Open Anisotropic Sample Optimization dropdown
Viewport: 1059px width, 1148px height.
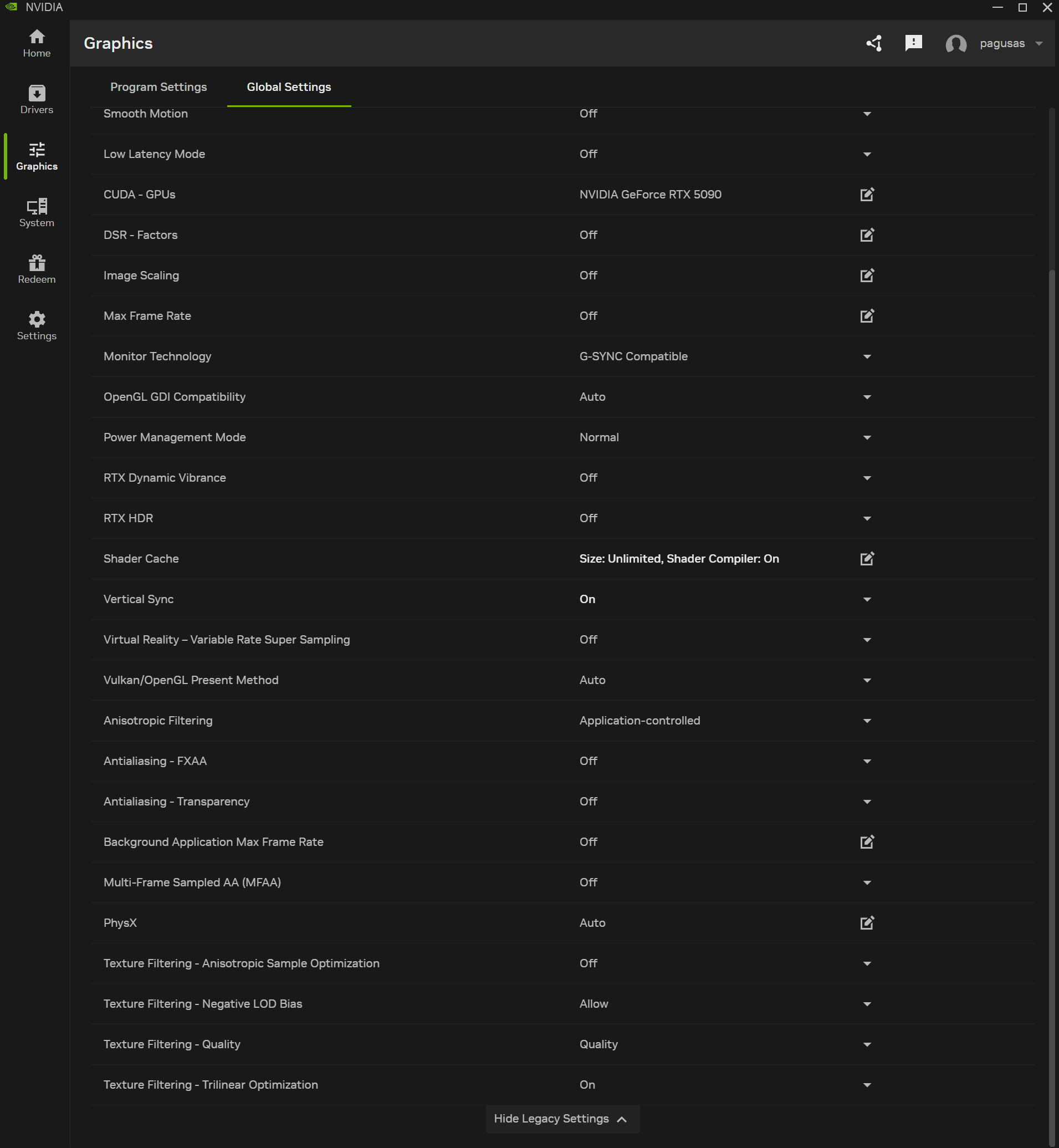coord(867,964)
